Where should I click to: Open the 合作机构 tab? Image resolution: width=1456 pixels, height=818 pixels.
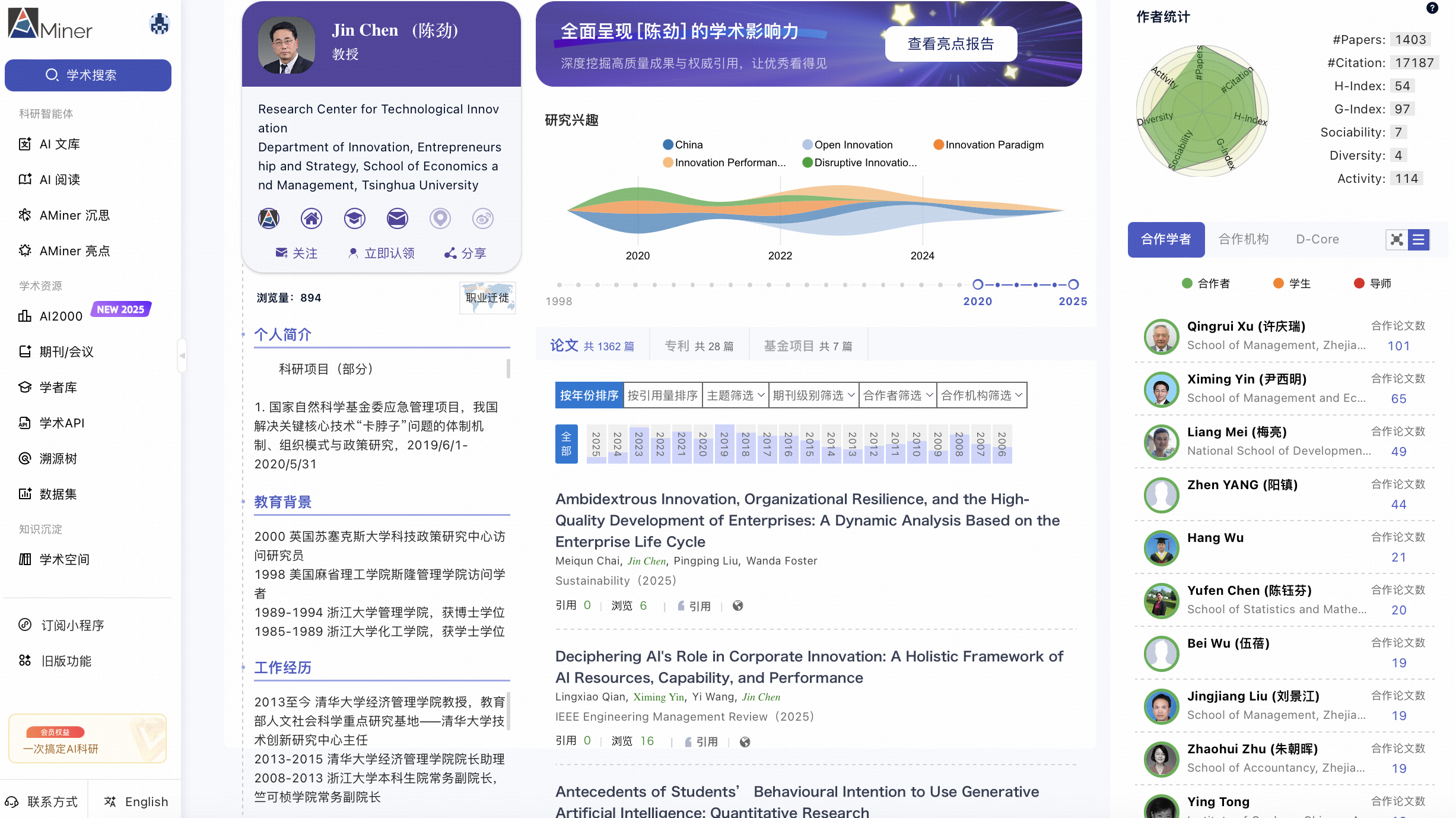[x=1243, y=239]
